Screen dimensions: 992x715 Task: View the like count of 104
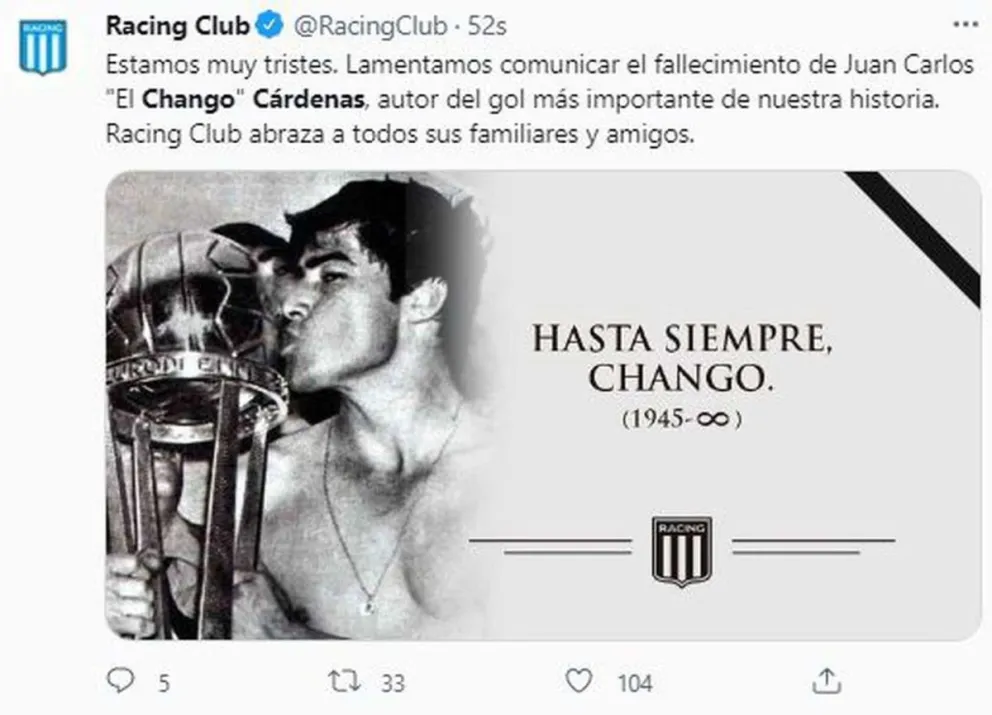pyautogui.click(x=635, y=683)
